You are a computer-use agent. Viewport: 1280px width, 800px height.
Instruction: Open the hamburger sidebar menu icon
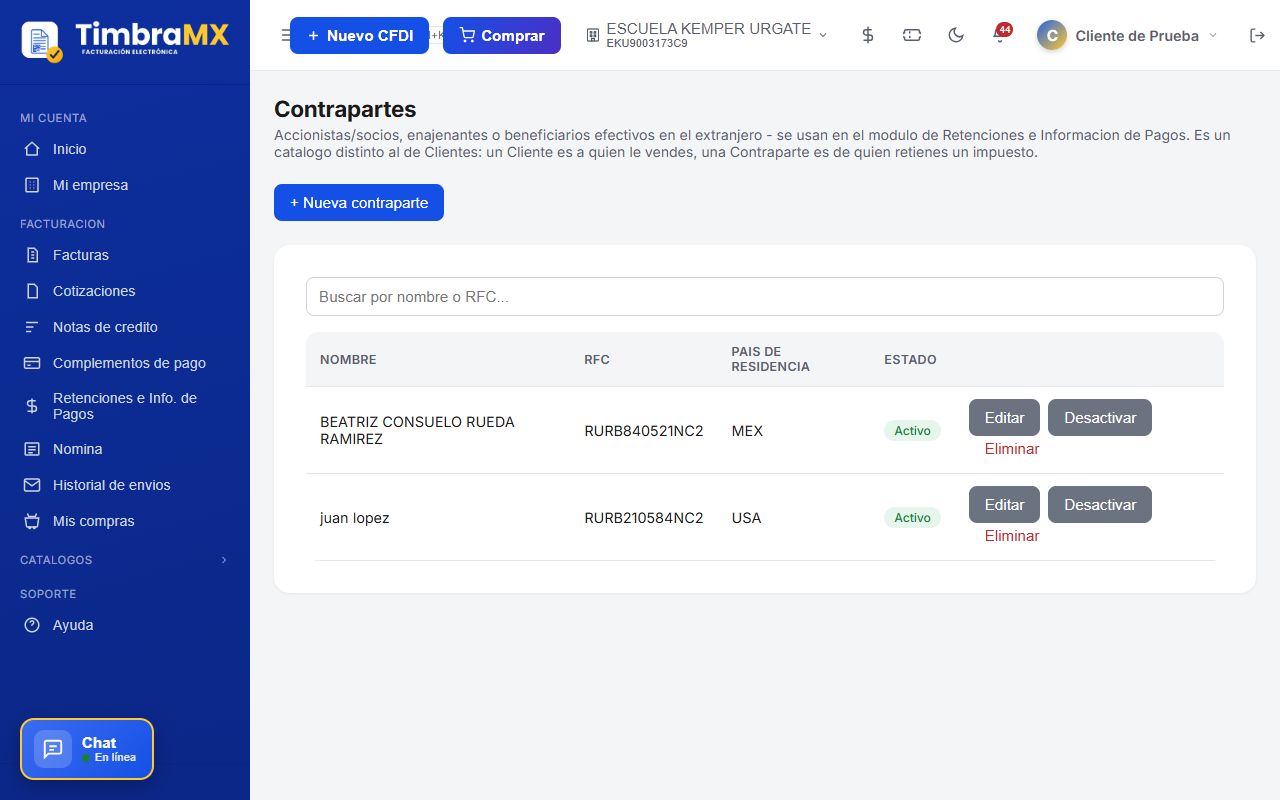click(x=284, y=35)
